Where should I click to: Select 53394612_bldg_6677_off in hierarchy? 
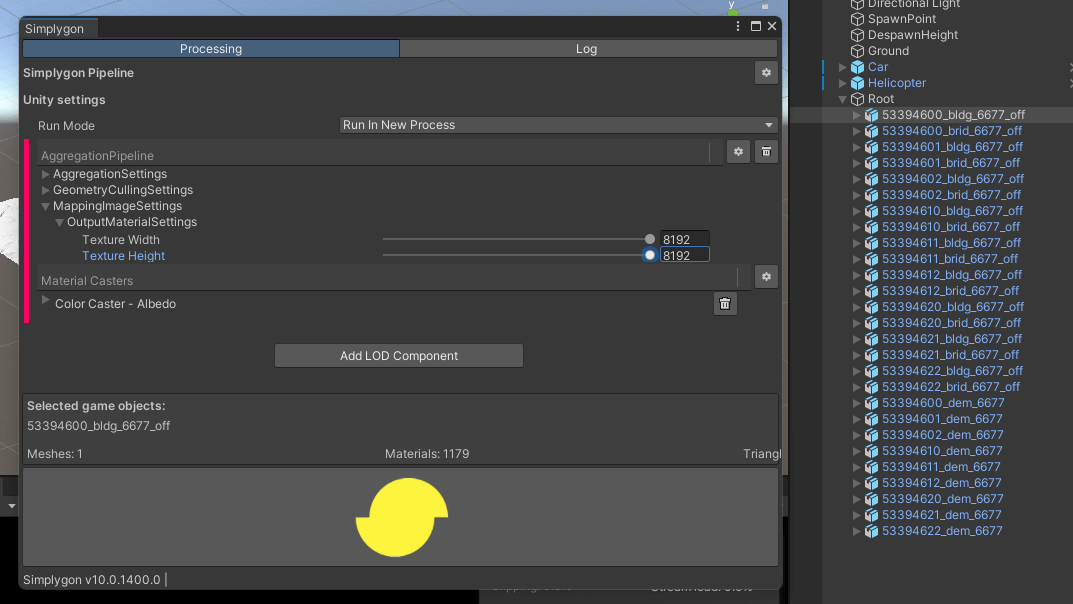point(951,275)
